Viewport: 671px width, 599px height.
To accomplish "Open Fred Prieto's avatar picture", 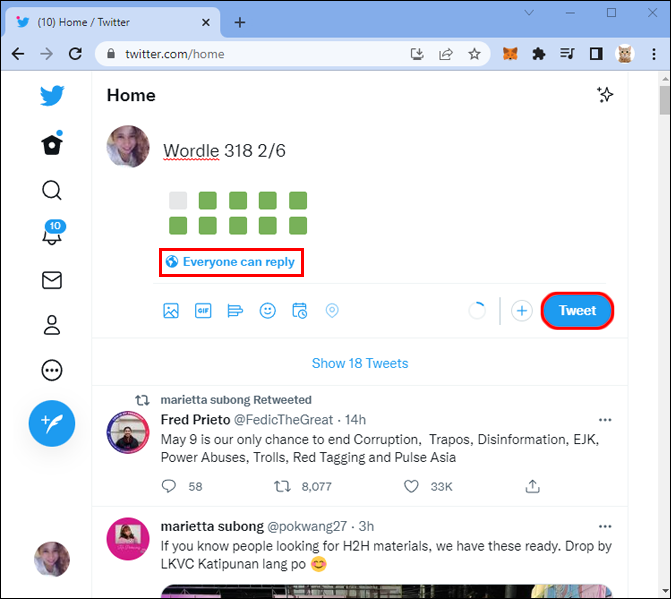I will click(x=128, y=432).
